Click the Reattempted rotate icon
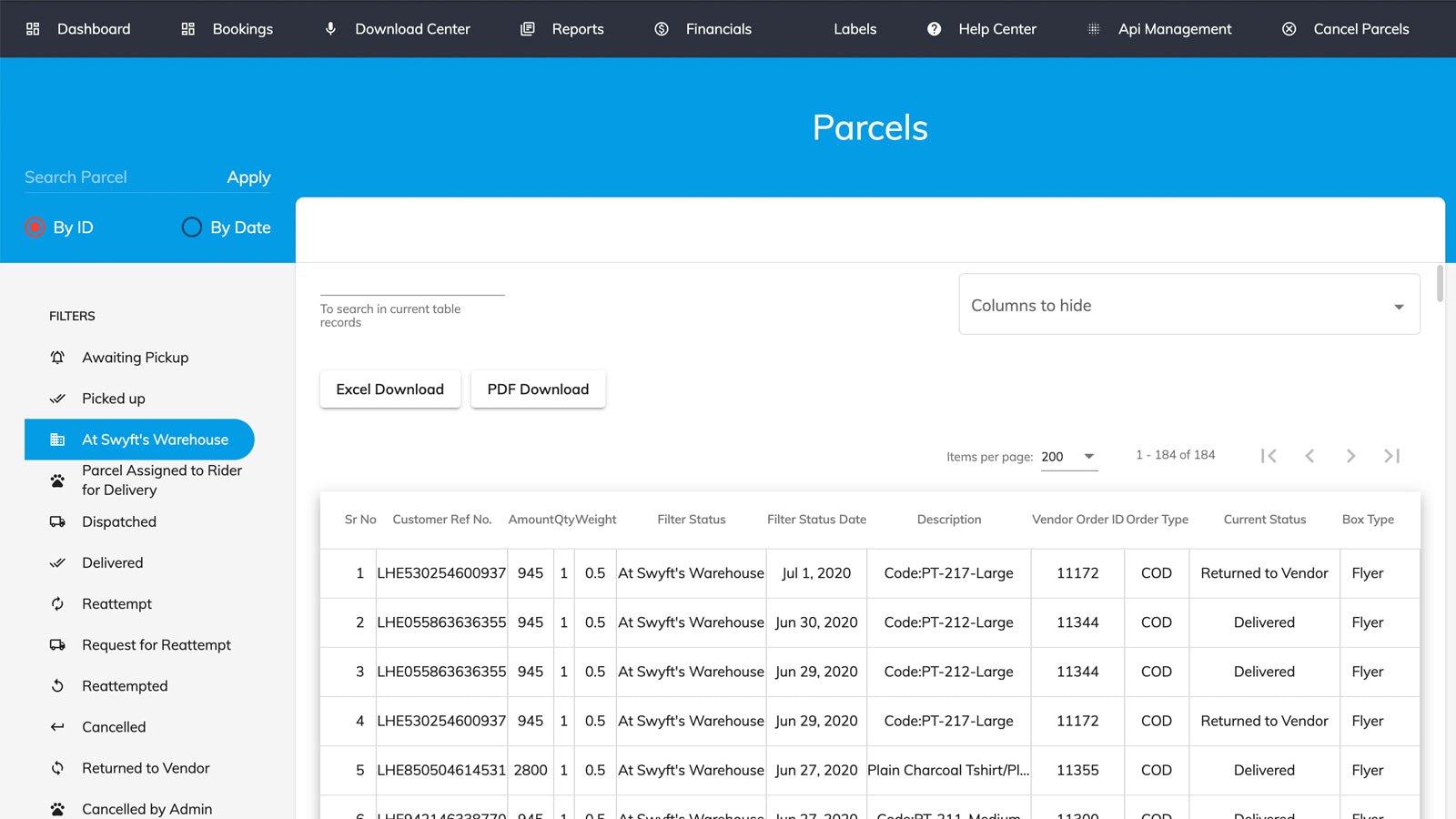This screenshot has width=1456, height=819. [57, 686]
